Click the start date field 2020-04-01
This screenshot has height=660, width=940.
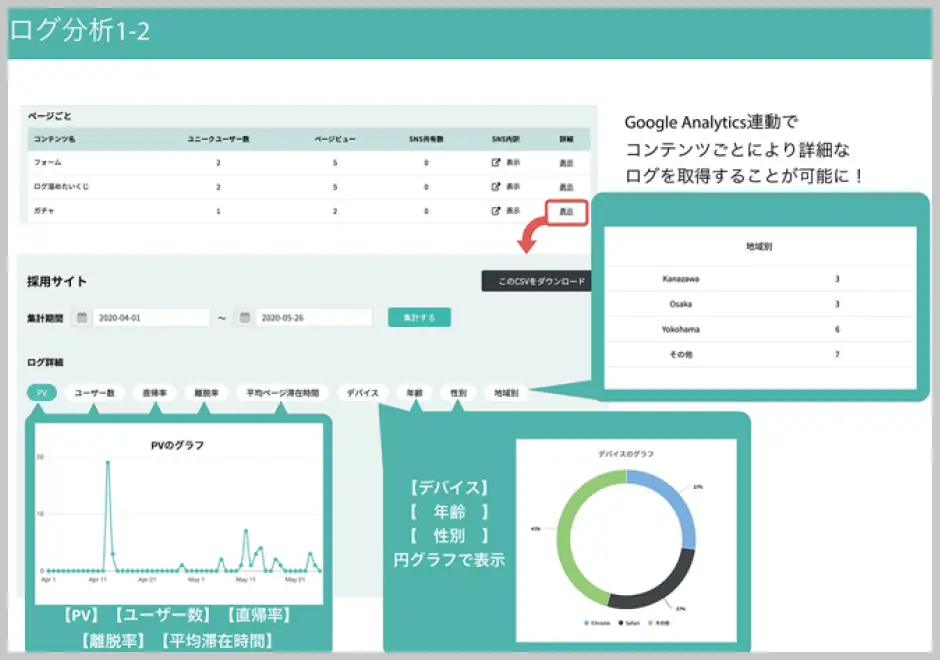(150, 317)
